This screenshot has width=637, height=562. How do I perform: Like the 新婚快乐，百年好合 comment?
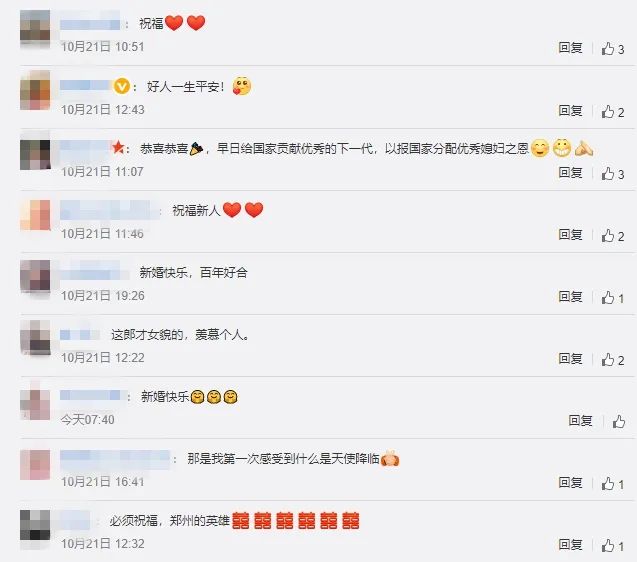tap(613, 298)
